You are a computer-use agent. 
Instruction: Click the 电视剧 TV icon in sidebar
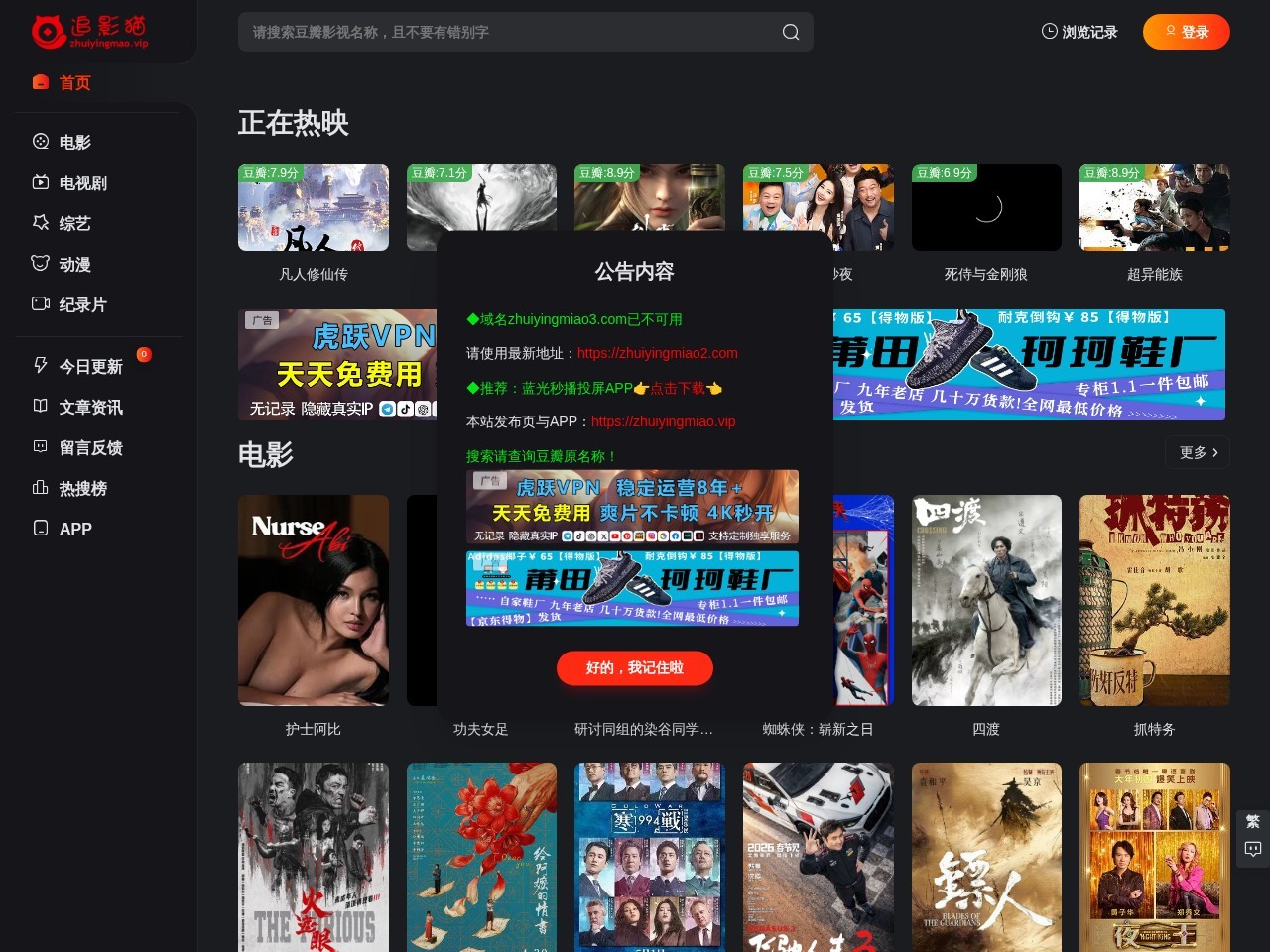click(41, 181)
